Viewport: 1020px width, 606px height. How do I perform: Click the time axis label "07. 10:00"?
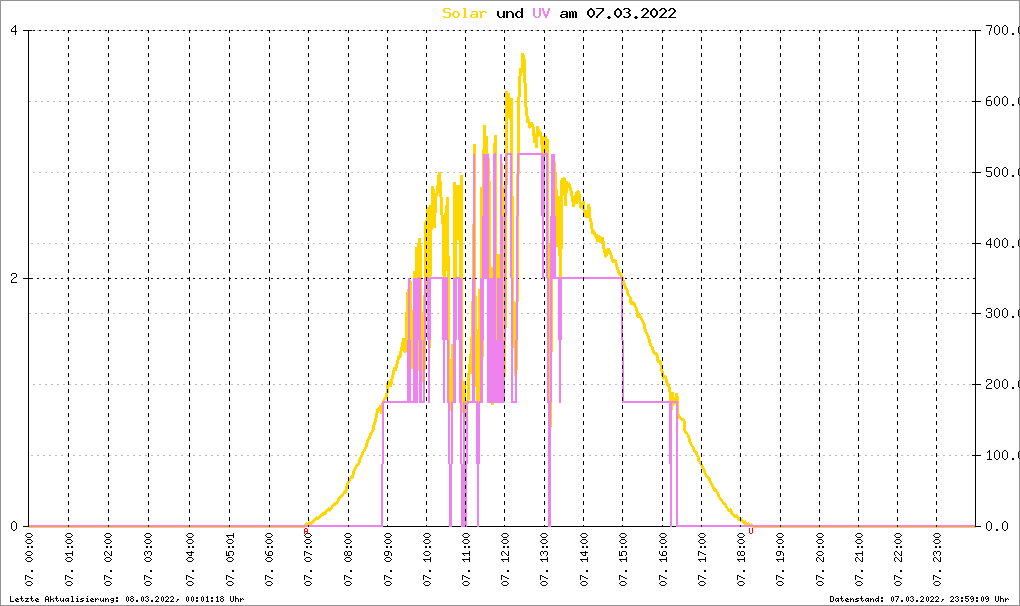(427, 559)
